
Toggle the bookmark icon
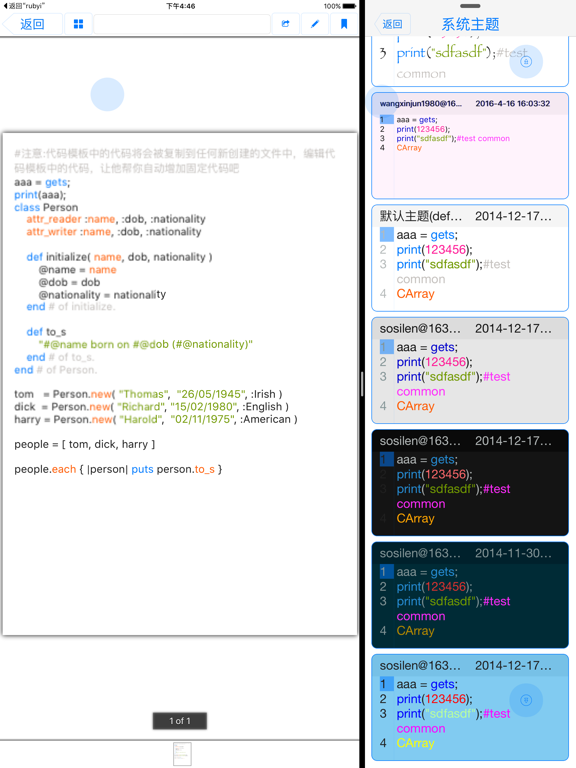point(344,24)
